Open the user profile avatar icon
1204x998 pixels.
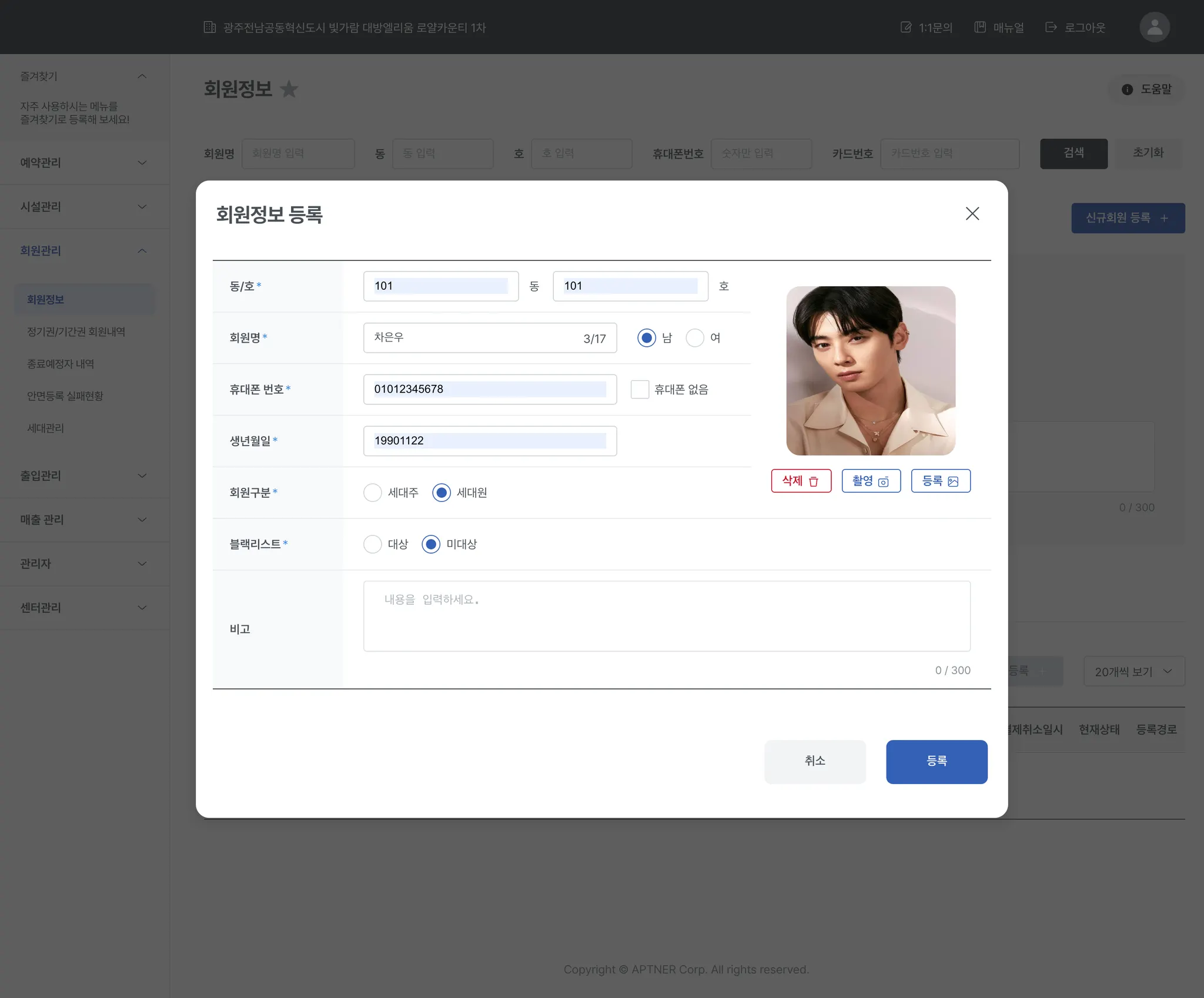(x=1154, y=27)
